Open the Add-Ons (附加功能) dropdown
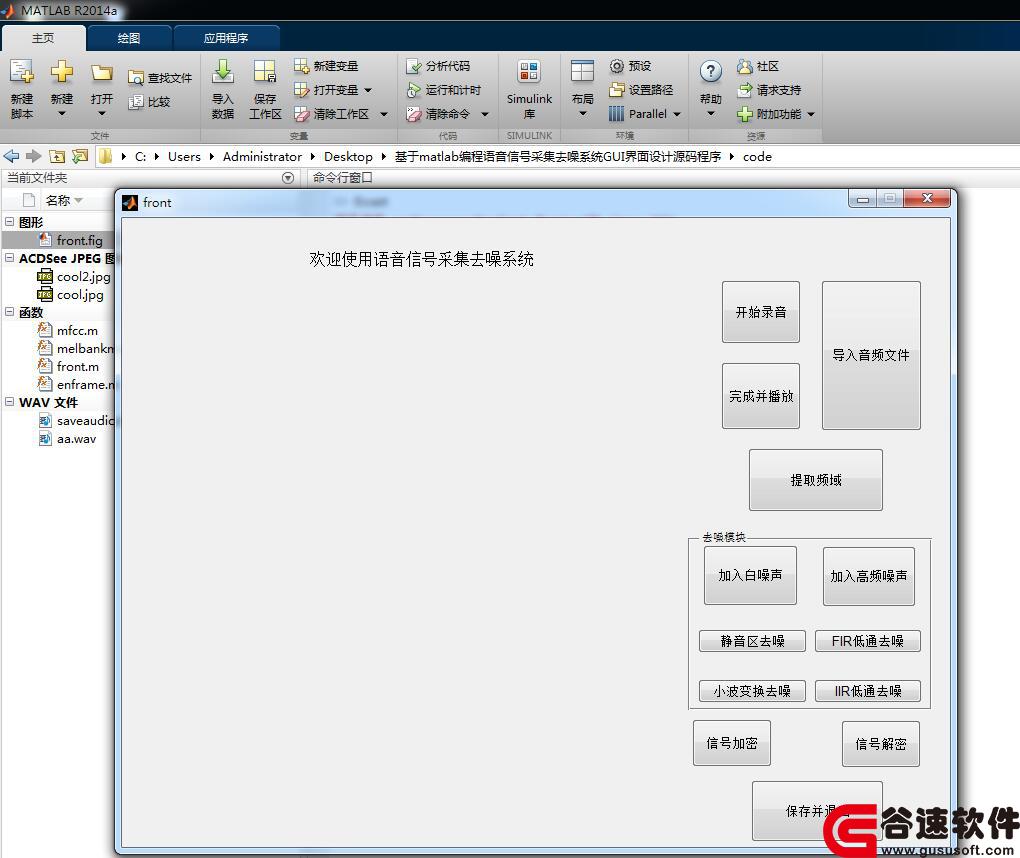 coord(811,114)
